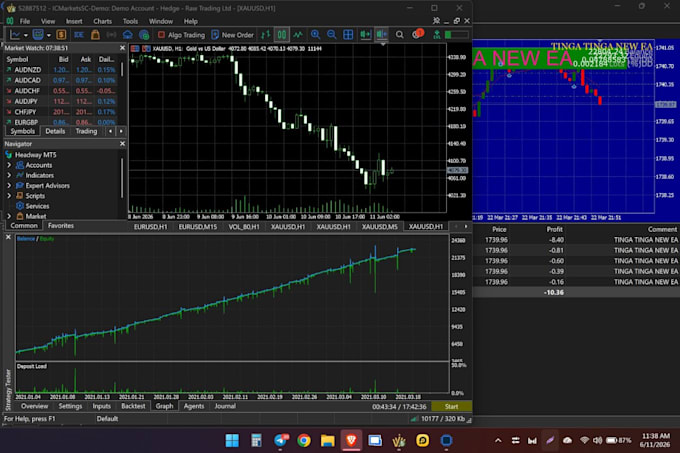Open Strategy Tester Agents tab
This screenshot has width=680, height=453.
[x=193, y=406]
